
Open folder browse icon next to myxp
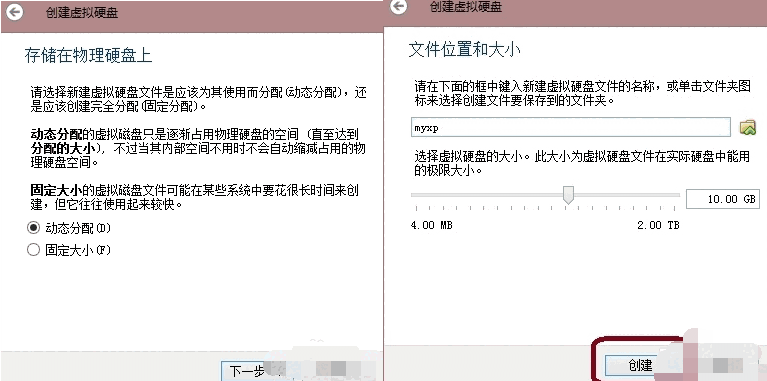tap(747, 127)
